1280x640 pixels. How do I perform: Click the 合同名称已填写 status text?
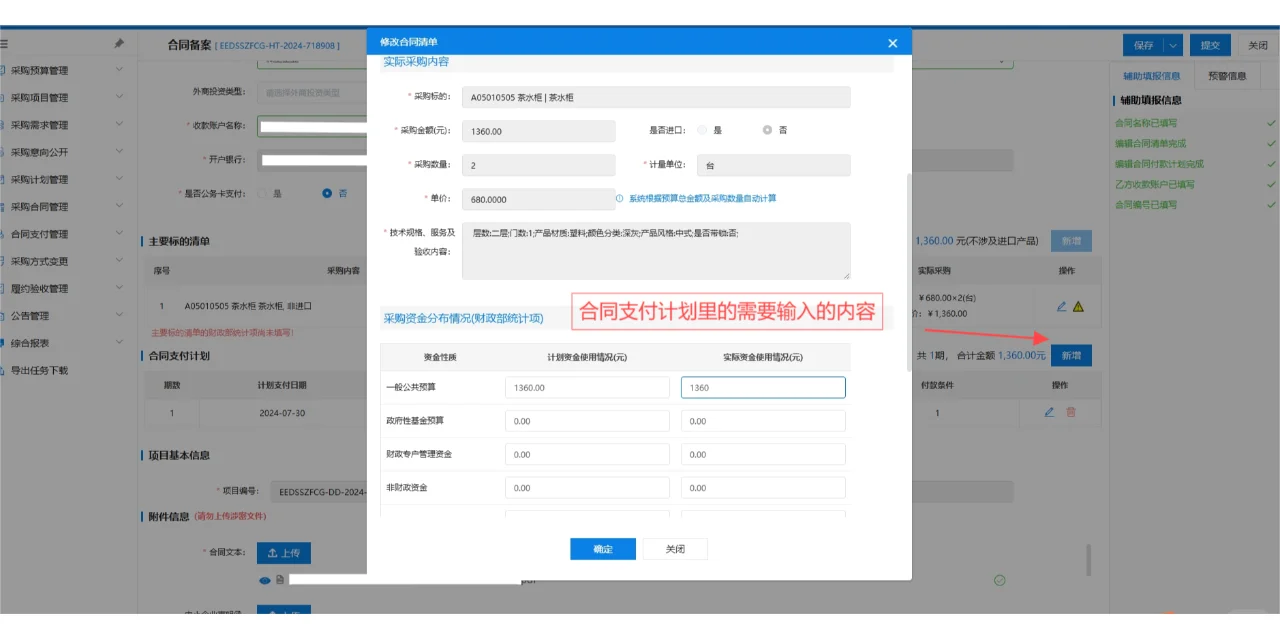(1147, 123)
